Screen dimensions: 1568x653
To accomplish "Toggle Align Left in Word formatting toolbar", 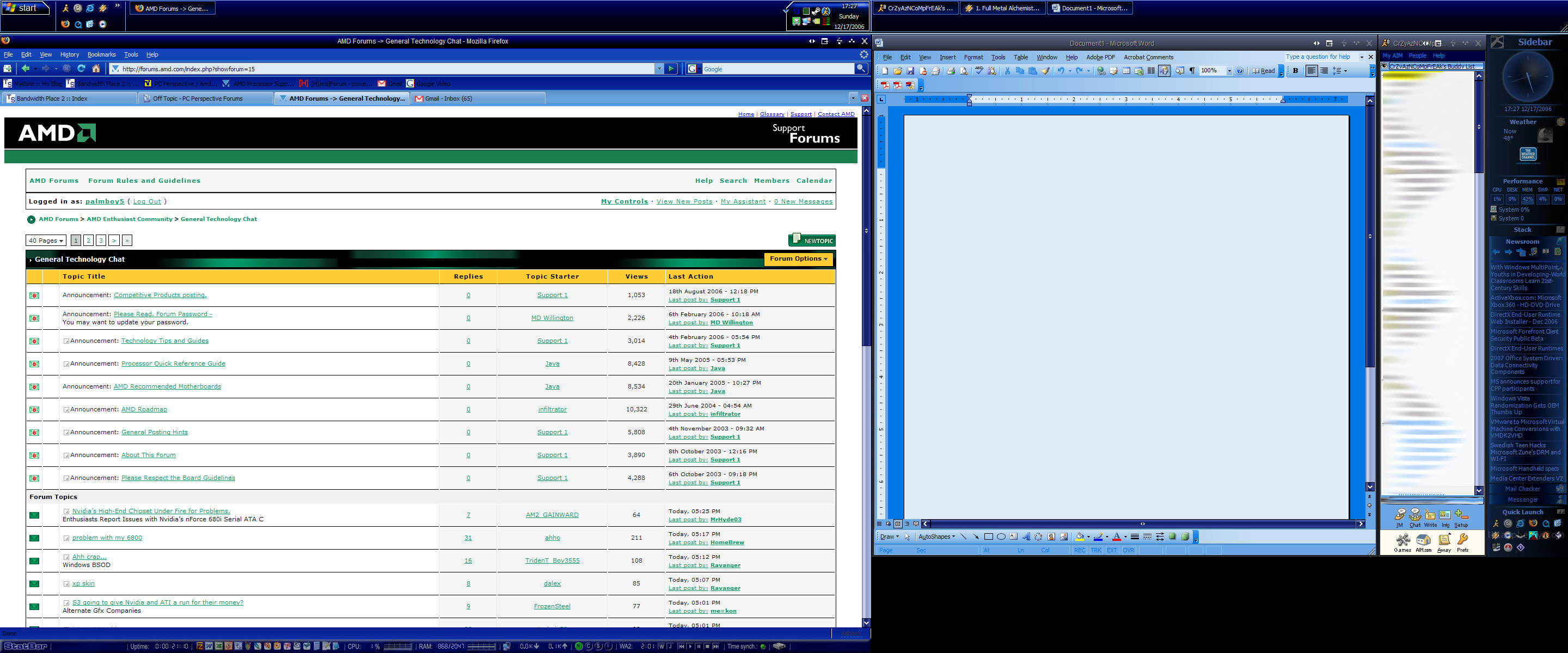I will [x=1312, y=71].
